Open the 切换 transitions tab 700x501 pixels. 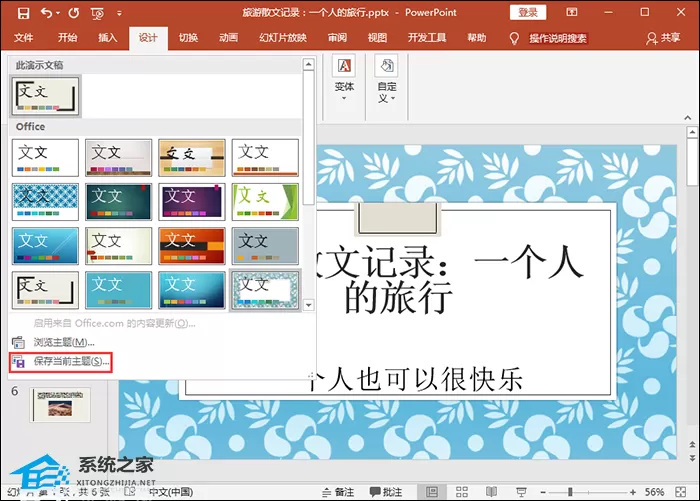pos(188,38)
